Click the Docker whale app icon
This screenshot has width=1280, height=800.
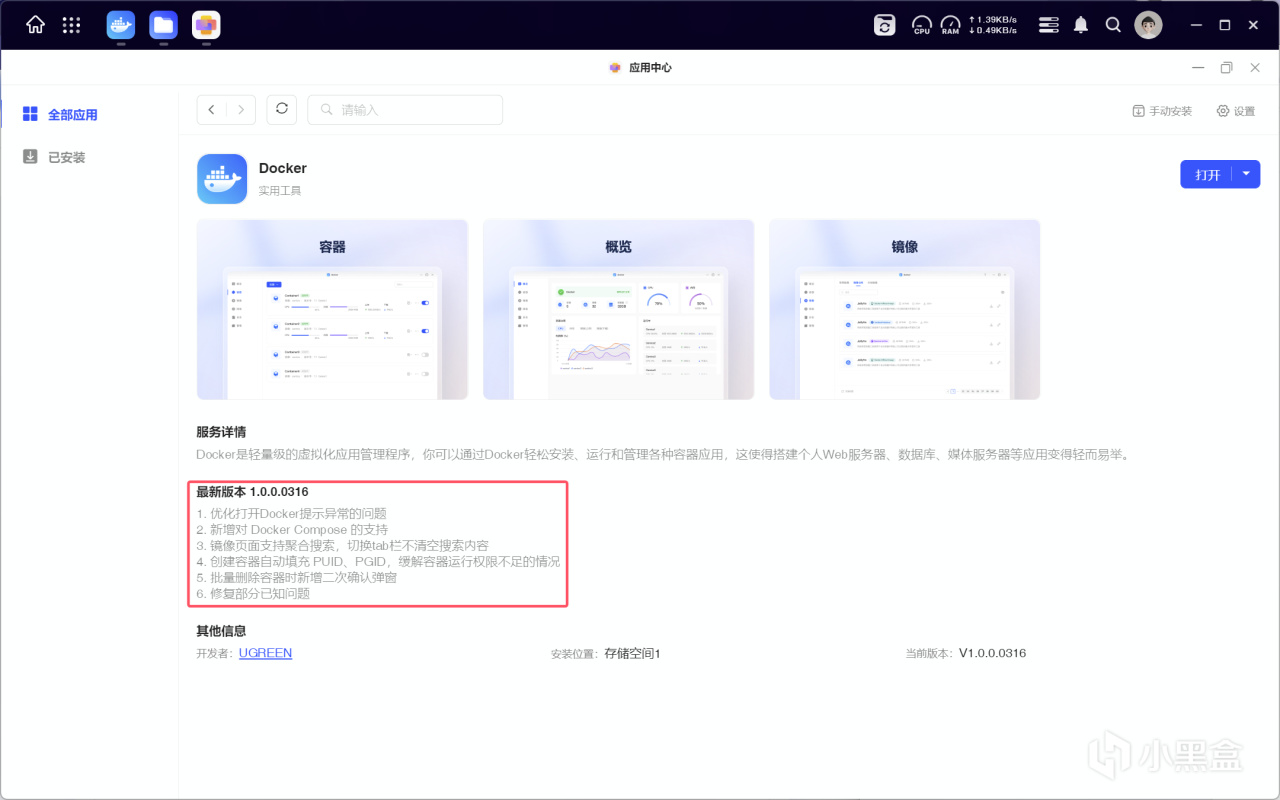pyautogui.click(x=222, y=179)
